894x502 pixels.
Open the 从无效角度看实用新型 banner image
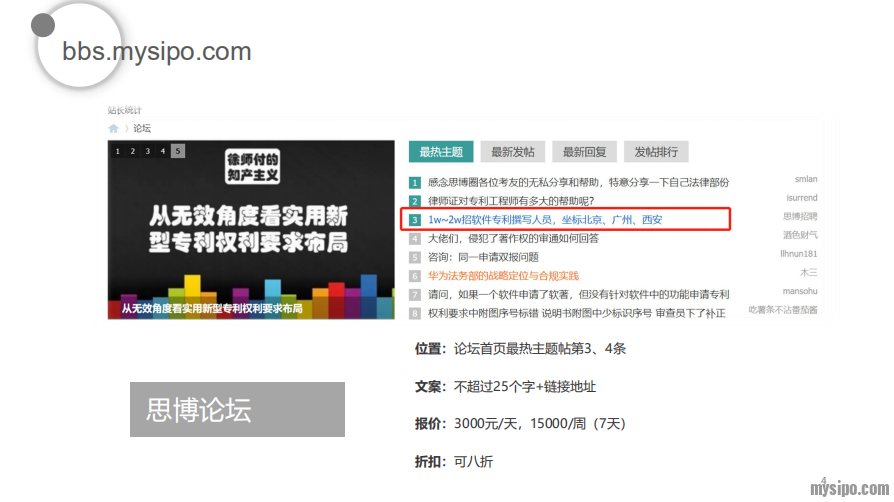coord(251,229)
